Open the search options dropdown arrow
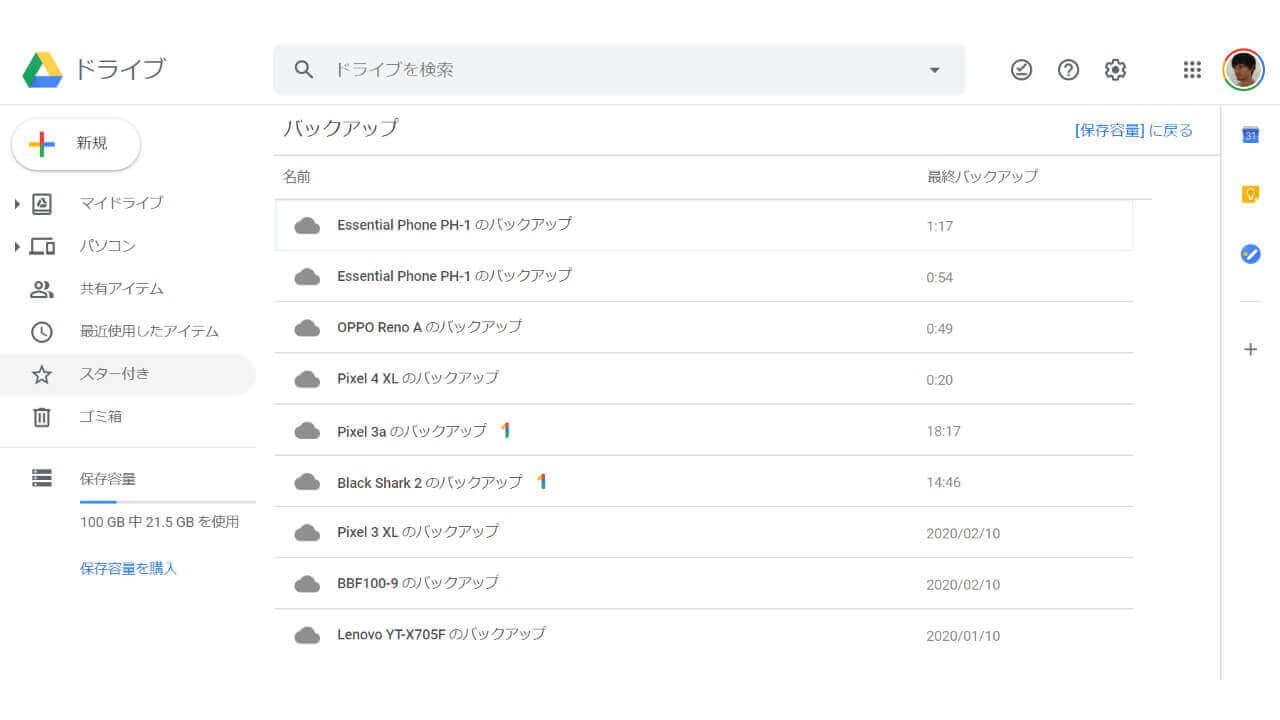This screenshot has width=1280, height=720. click(x=934, y=70)
